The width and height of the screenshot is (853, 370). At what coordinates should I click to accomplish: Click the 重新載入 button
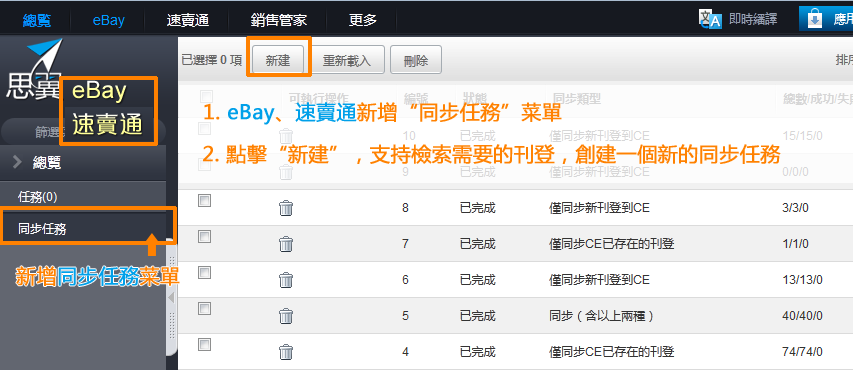tap(347, 60)
